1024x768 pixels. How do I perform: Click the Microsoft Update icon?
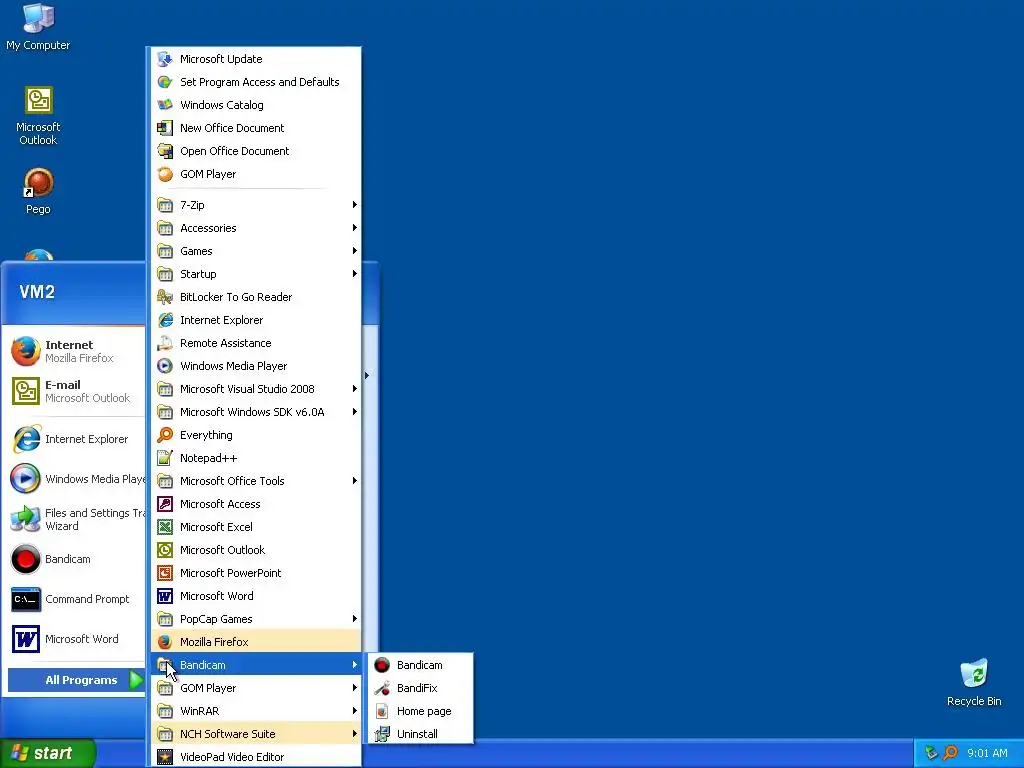pyautogui.click(x=165, y=59)
